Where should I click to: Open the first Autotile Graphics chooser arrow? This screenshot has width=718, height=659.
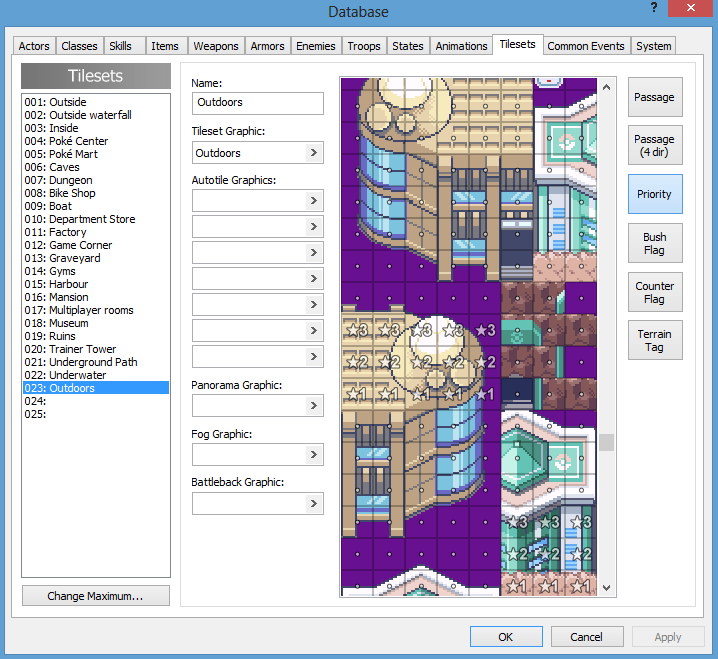click(x=314, y=201)
